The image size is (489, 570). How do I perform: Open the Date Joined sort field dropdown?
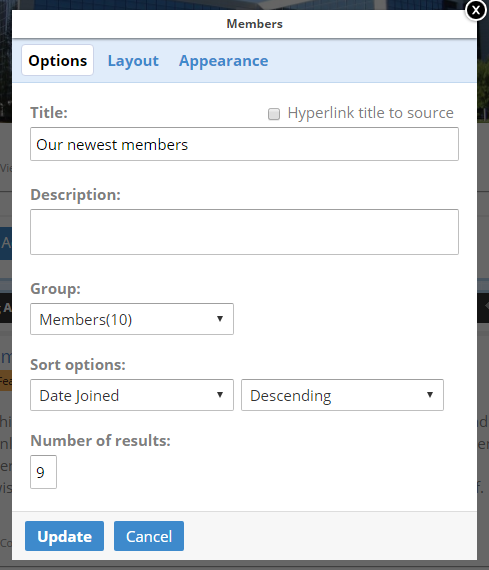click(132, 395)
